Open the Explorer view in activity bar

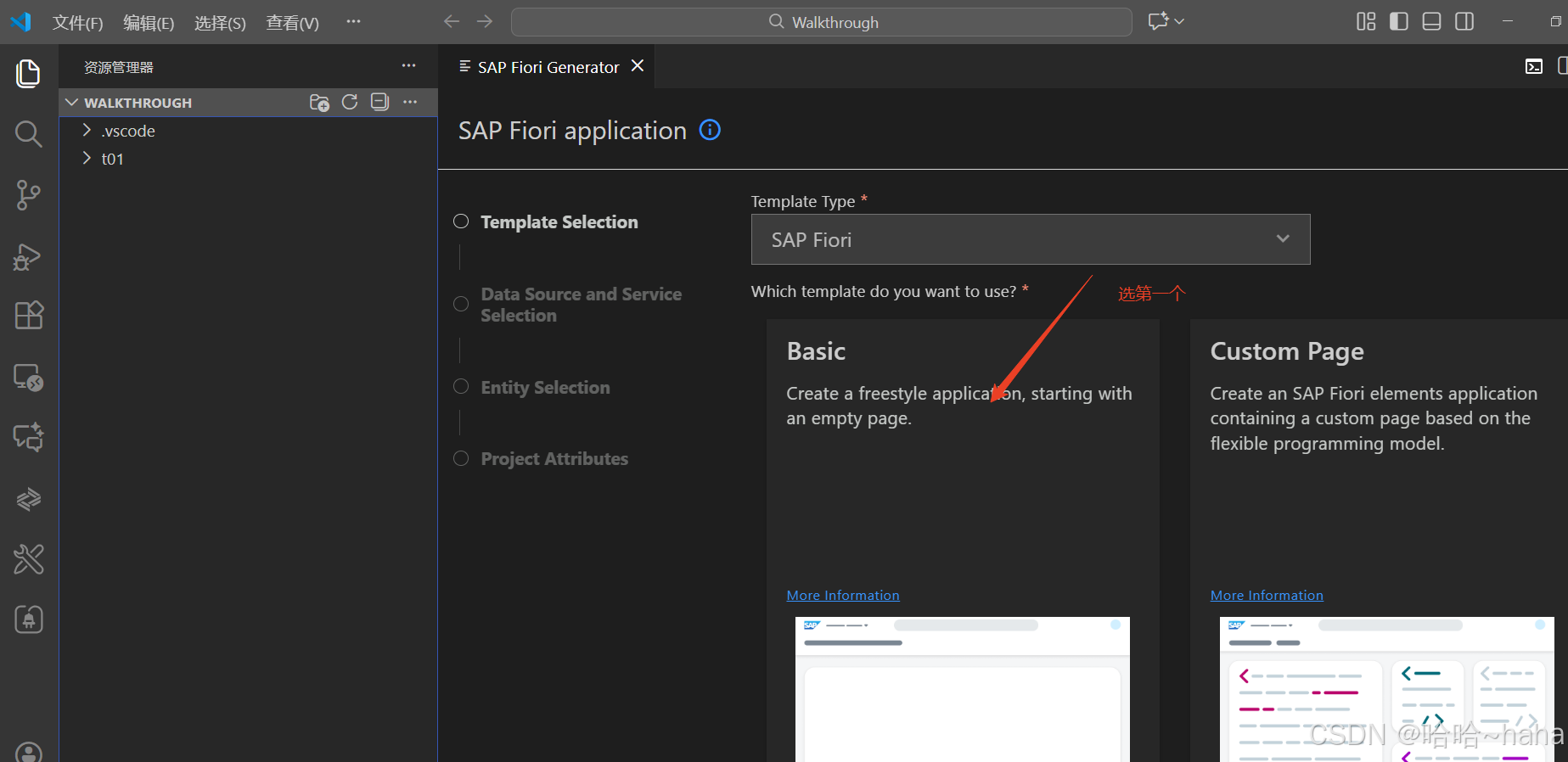pos(28,74)
